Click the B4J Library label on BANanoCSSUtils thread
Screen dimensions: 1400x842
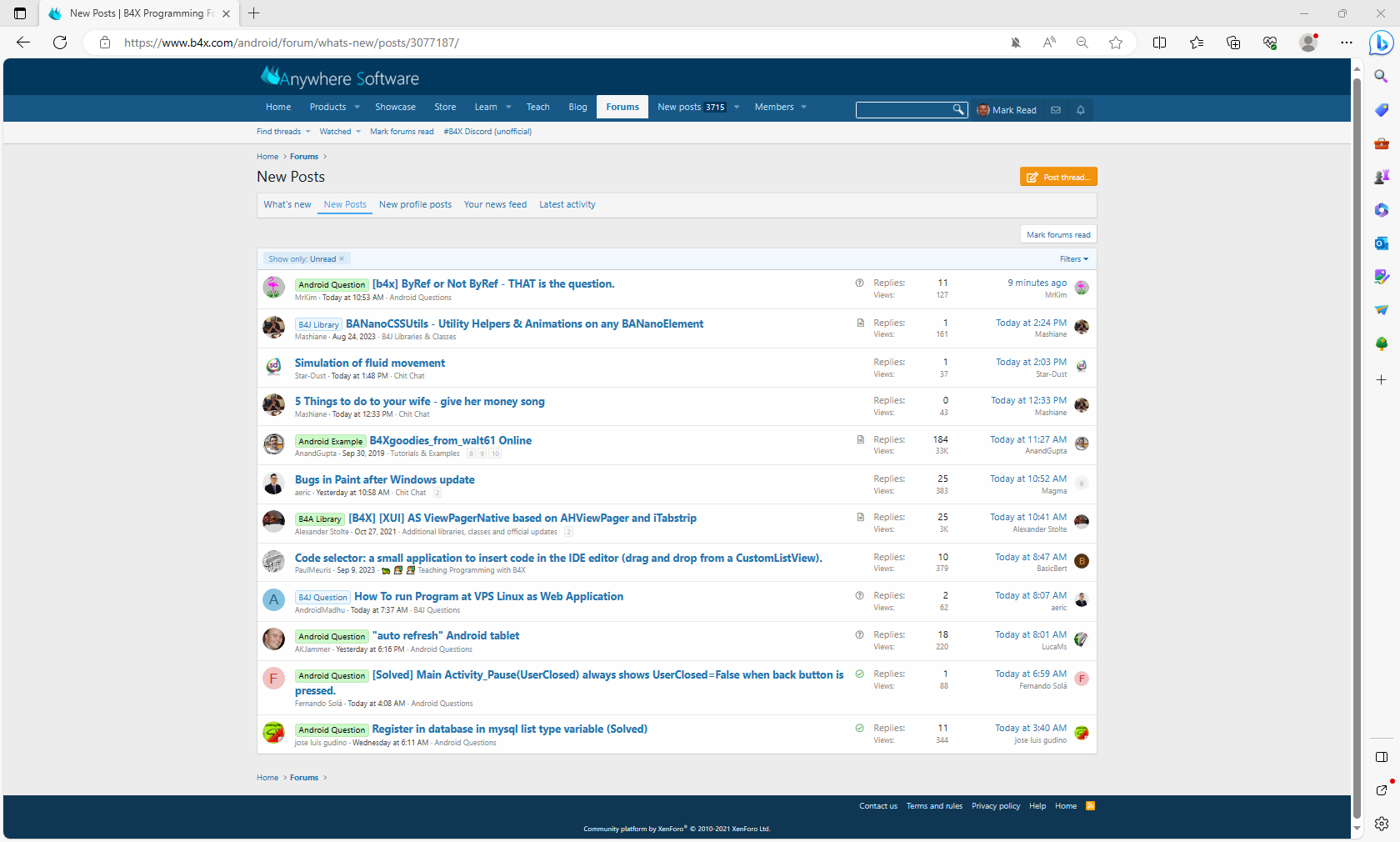[318, 324]
